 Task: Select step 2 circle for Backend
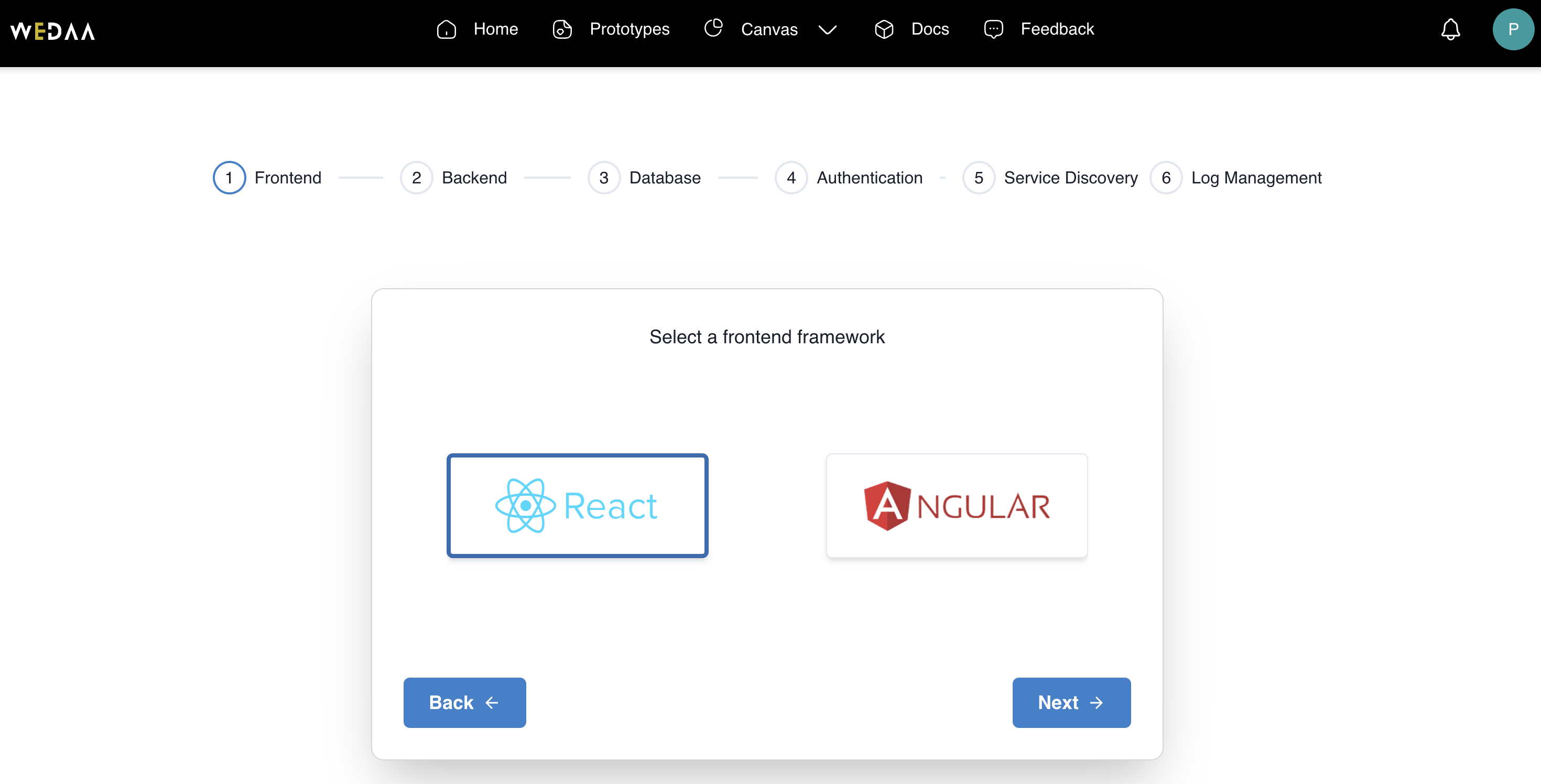tap(416, 178)
